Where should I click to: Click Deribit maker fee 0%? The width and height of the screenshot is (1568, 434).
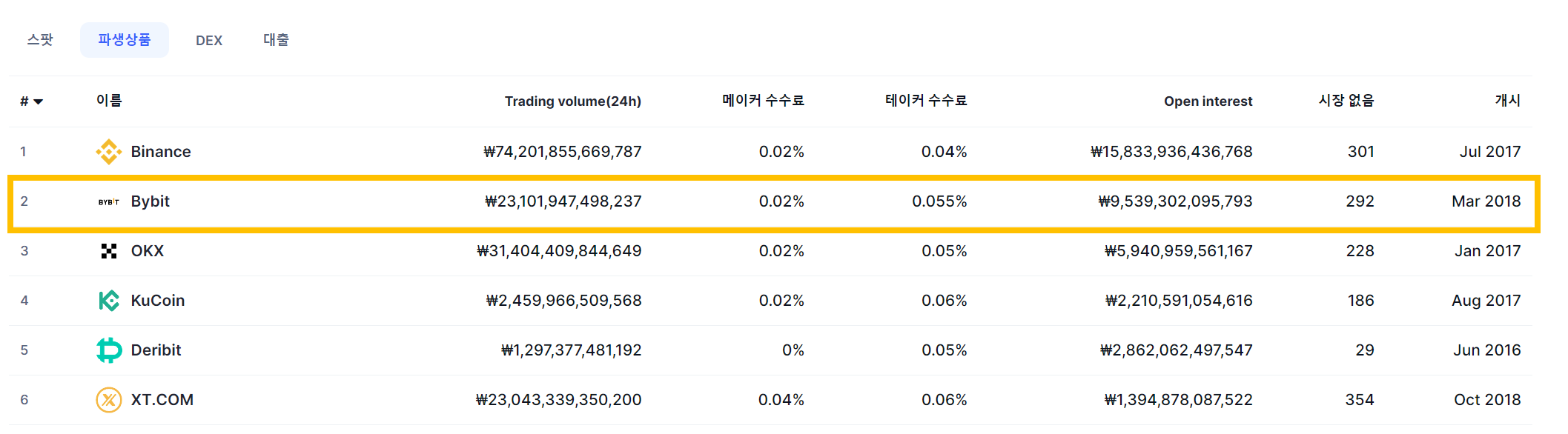coord(793,350)
